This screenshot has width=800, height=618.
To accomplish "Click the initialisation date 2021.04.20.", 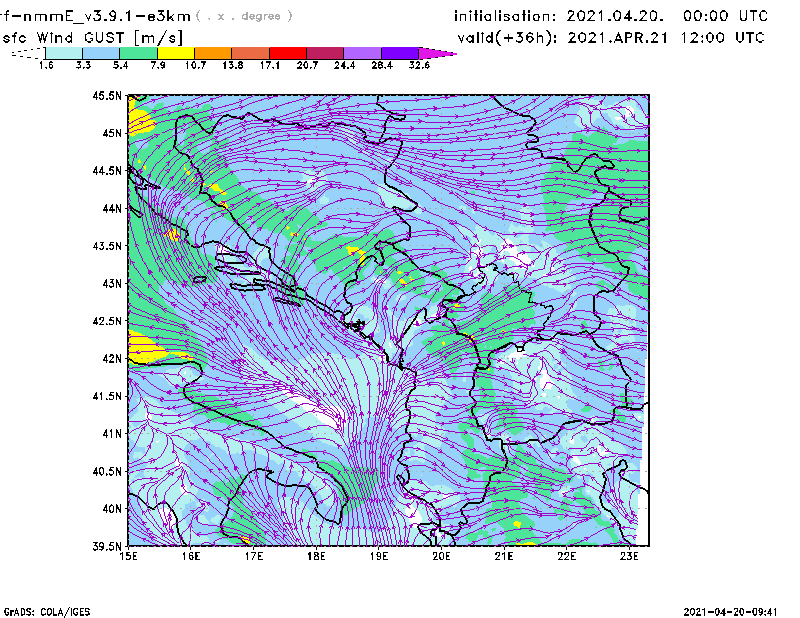I will (615, 16).
